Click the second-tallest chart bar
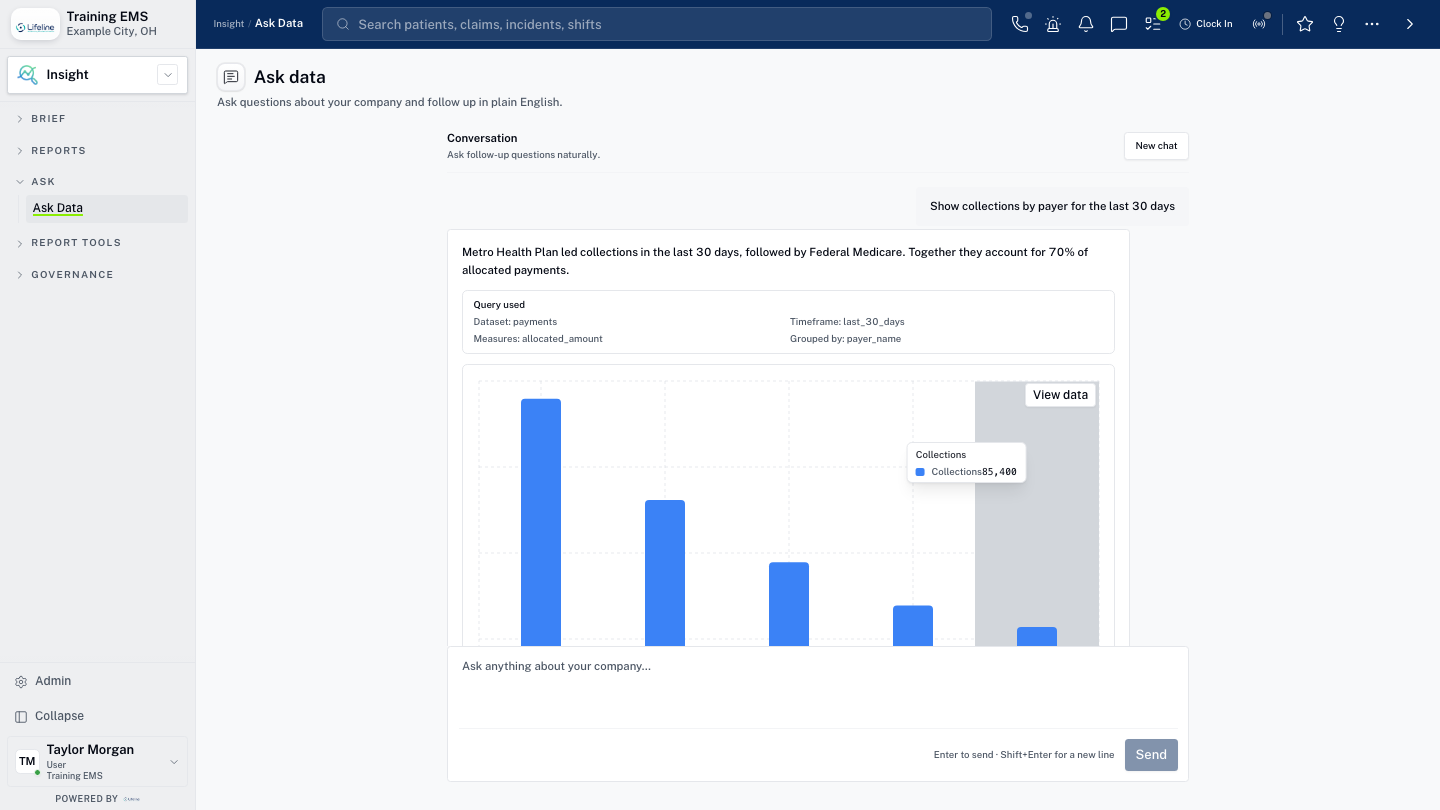Screen dimensions: 1440x810 point(665,573)
